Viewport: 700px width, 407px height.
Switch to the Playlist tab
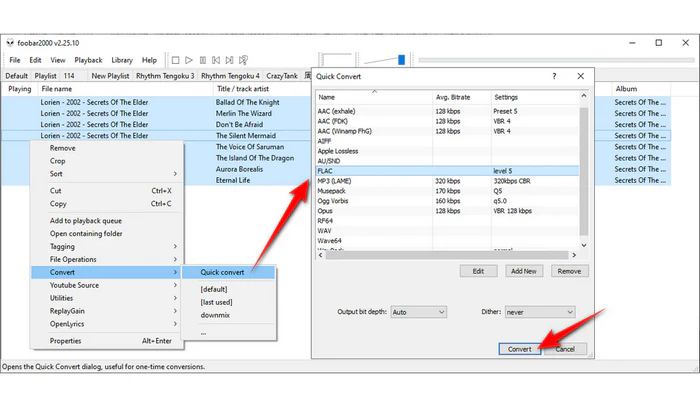46,76
